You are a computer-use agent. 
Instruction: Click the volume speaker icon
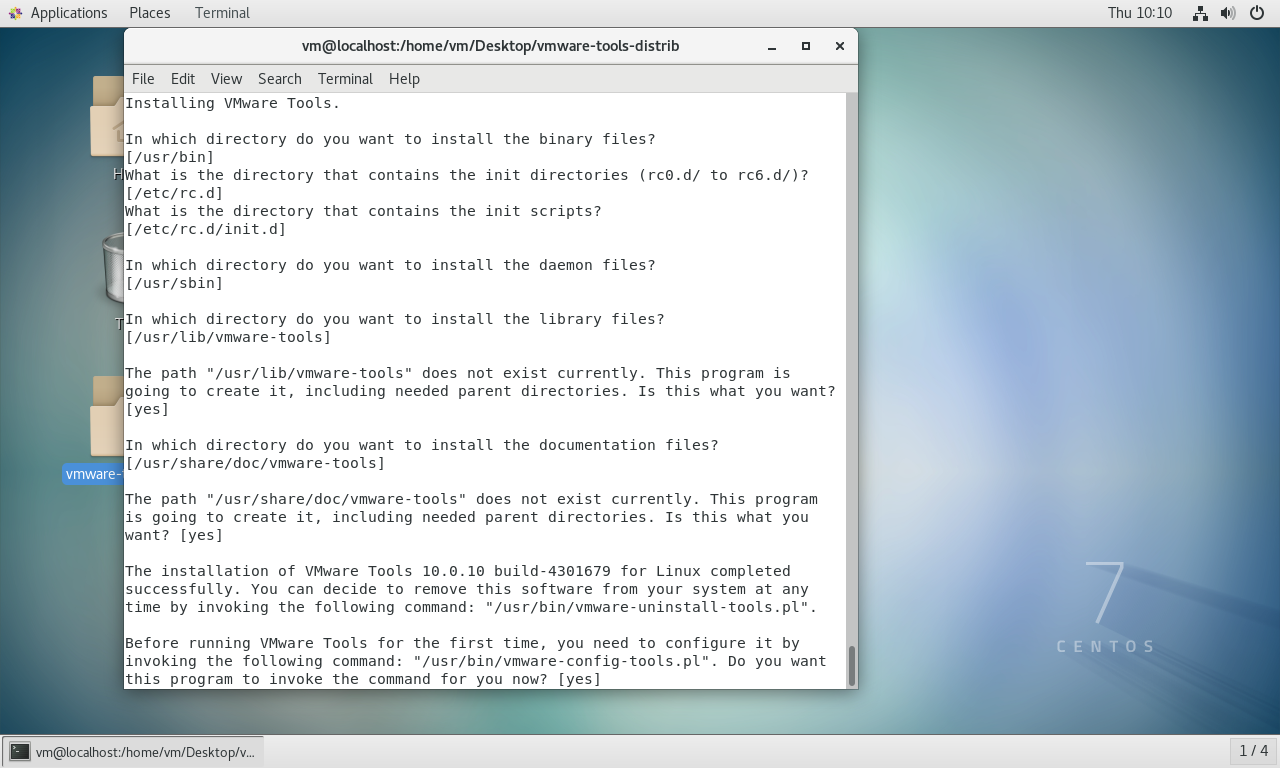1228,13
